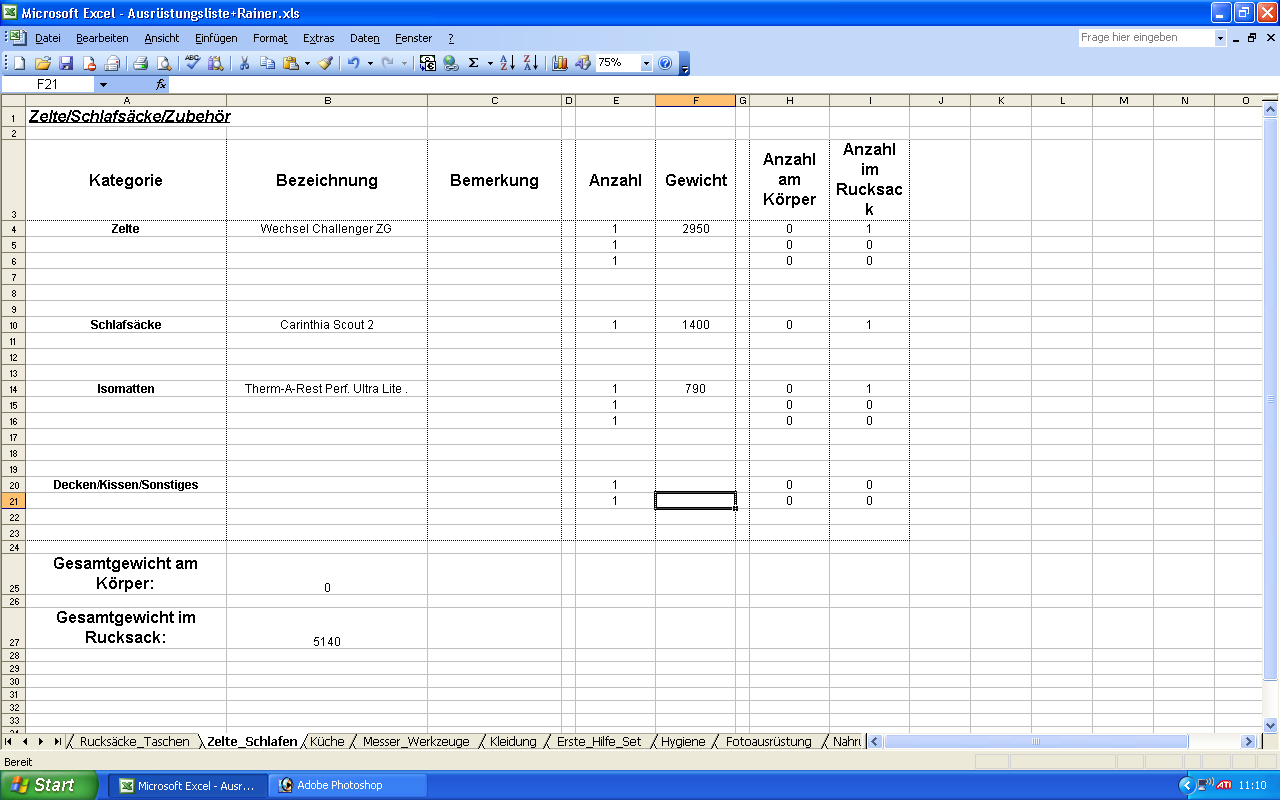The width and height of the screenshot is (1280, 800).
Task: Click the AutoSum sigma icon
Action: point(474,63)
